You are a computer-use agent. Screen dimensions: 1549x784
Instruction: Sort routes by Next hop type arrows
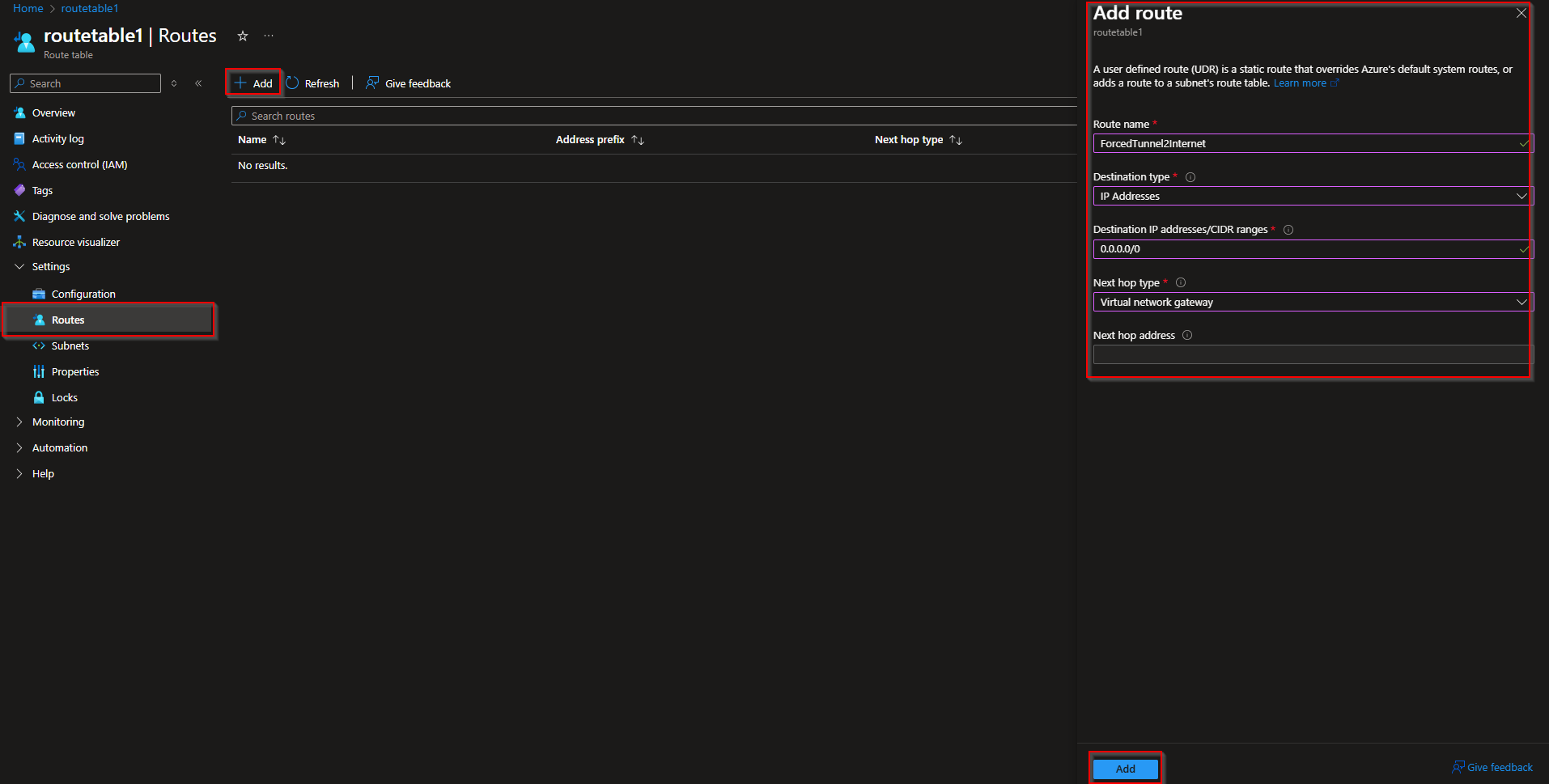[956, 140]
